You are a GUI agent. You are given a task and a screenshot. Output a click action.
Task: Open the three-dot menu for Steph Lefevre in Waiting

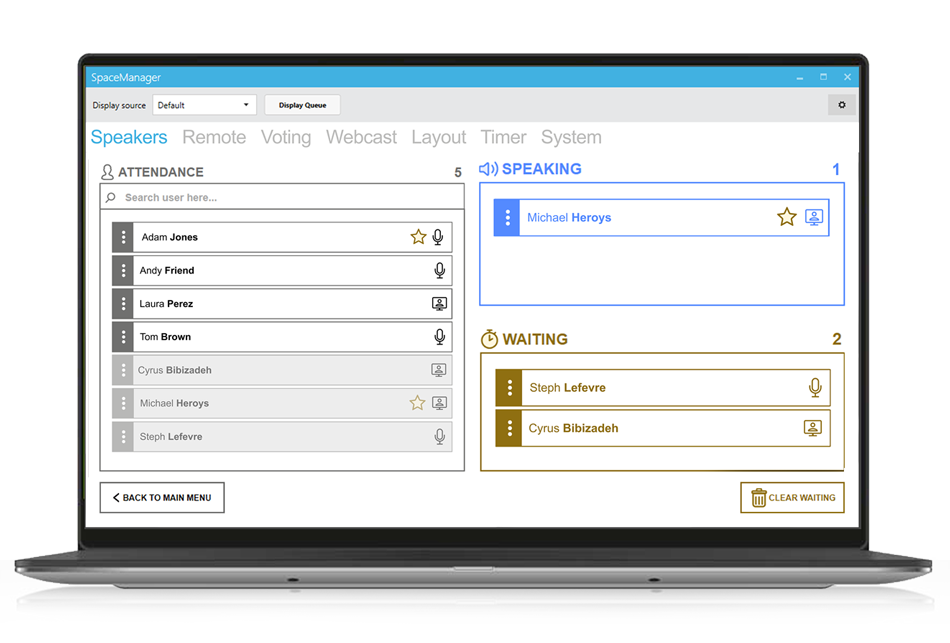[x=509, y=388]
